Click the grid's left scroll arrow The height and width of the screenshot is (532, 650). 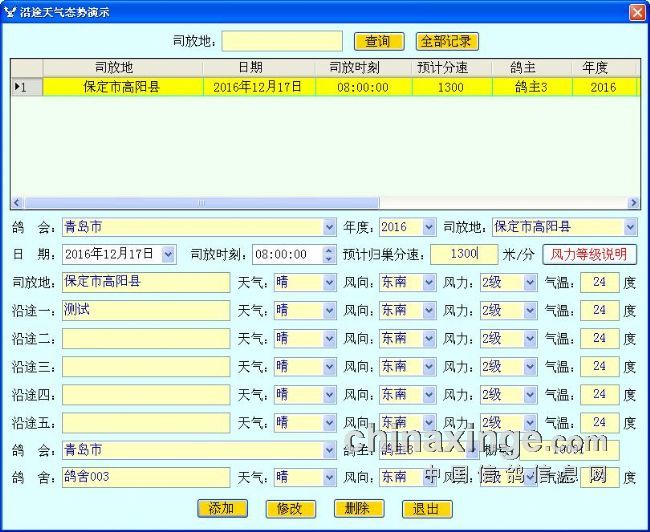(17, 203)
